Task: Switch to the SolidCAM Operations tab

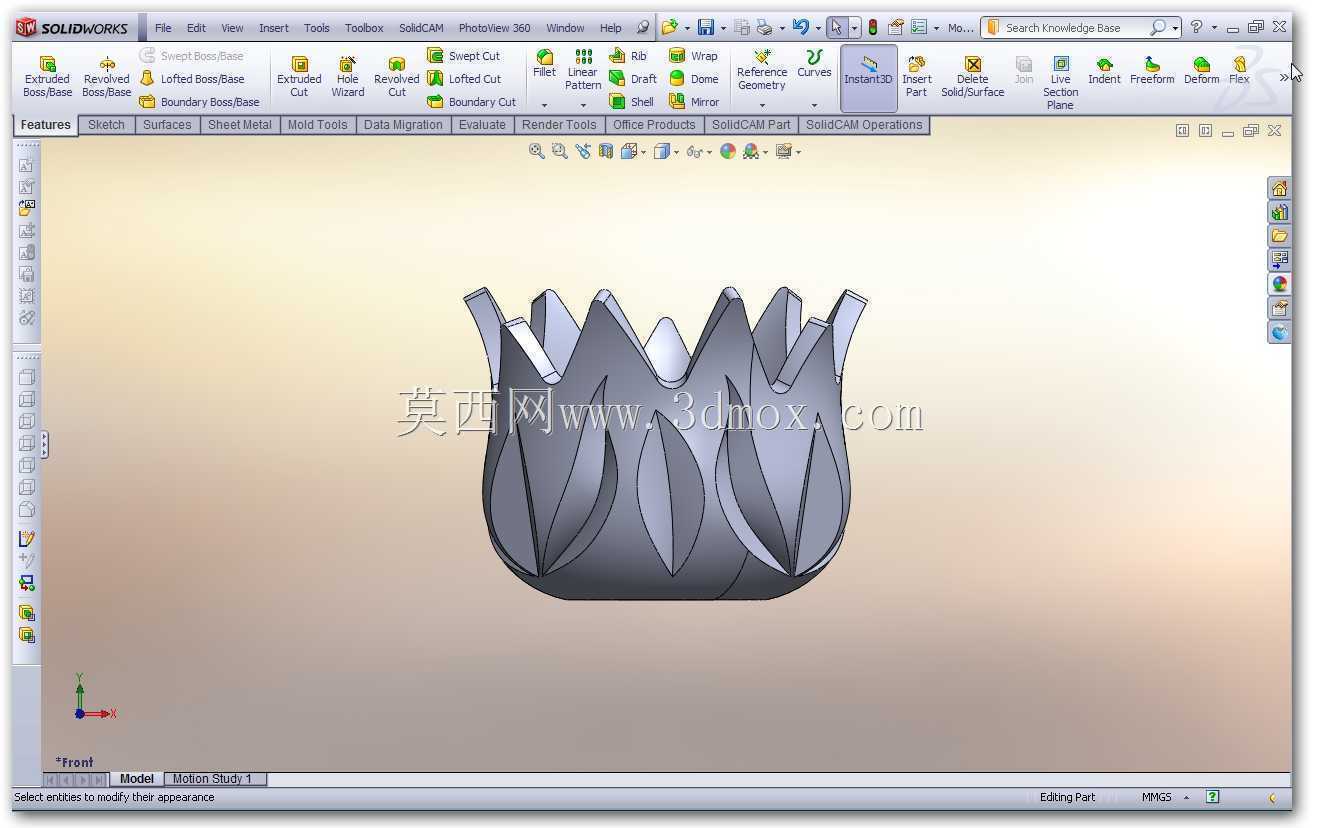Action: pos(864,125)
